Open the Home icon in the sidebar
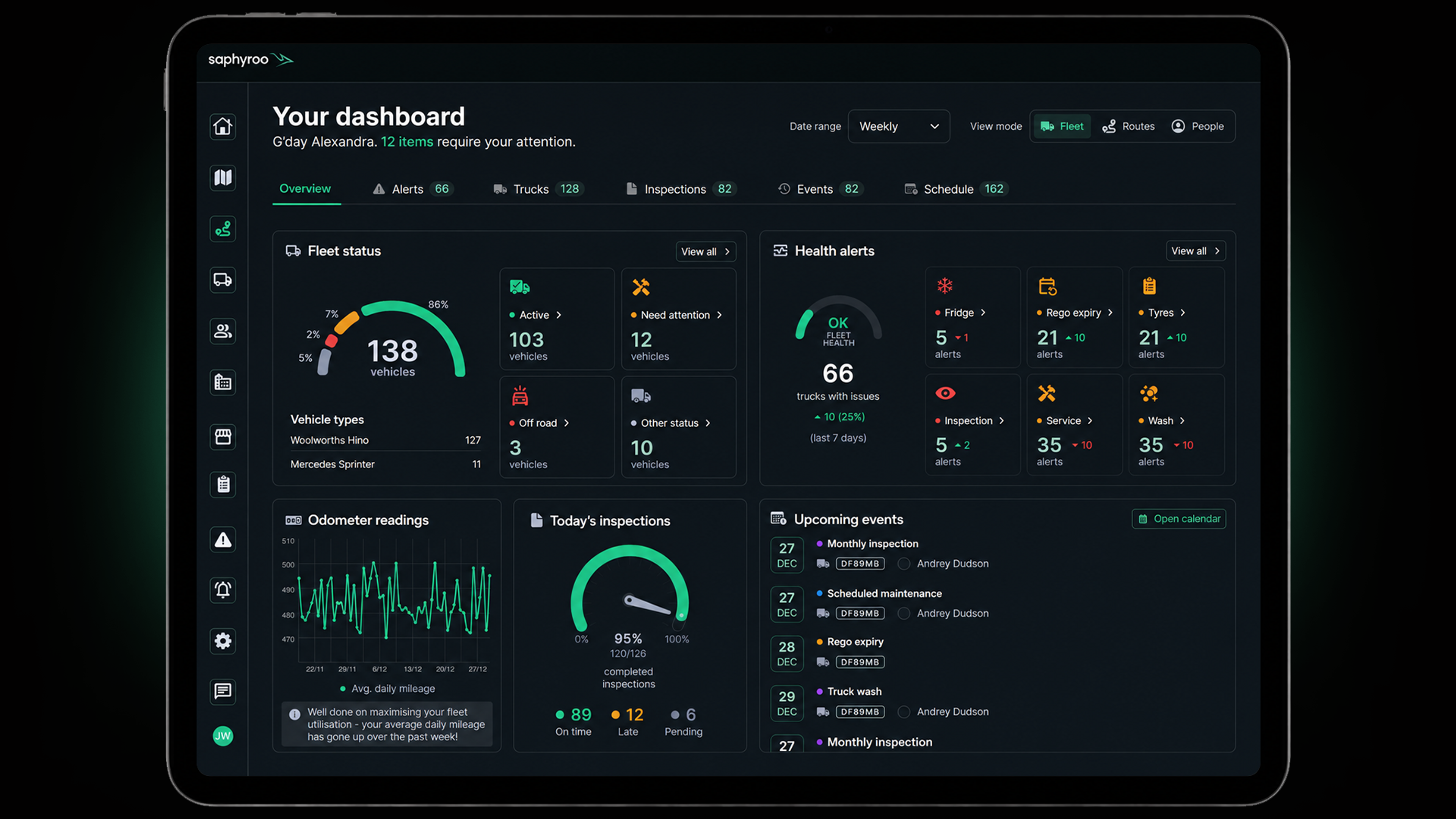The width and height of the screenshot is (1456, 819). coord(223,126)
